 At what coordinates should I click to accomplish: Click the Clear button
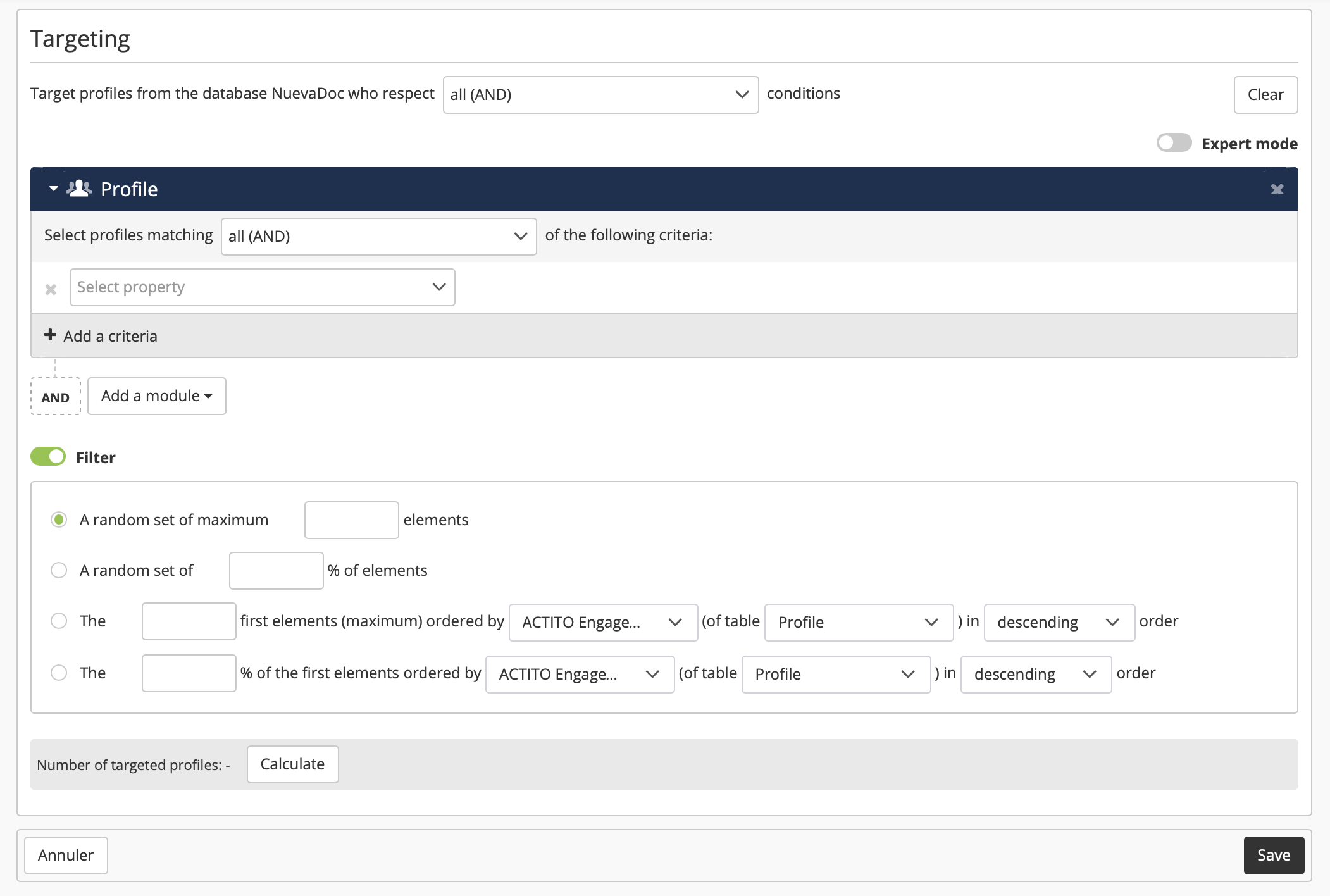1265,95
